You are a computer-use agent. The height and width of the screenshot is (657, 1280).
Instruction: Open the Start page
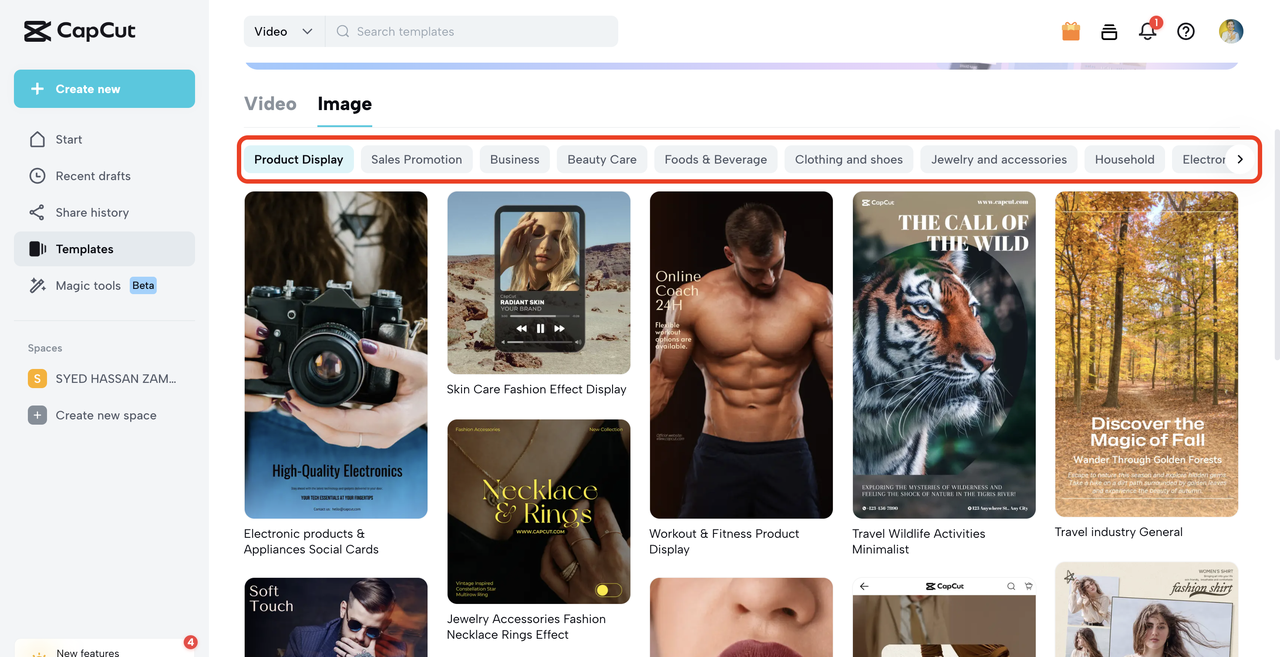coord(104,139)
